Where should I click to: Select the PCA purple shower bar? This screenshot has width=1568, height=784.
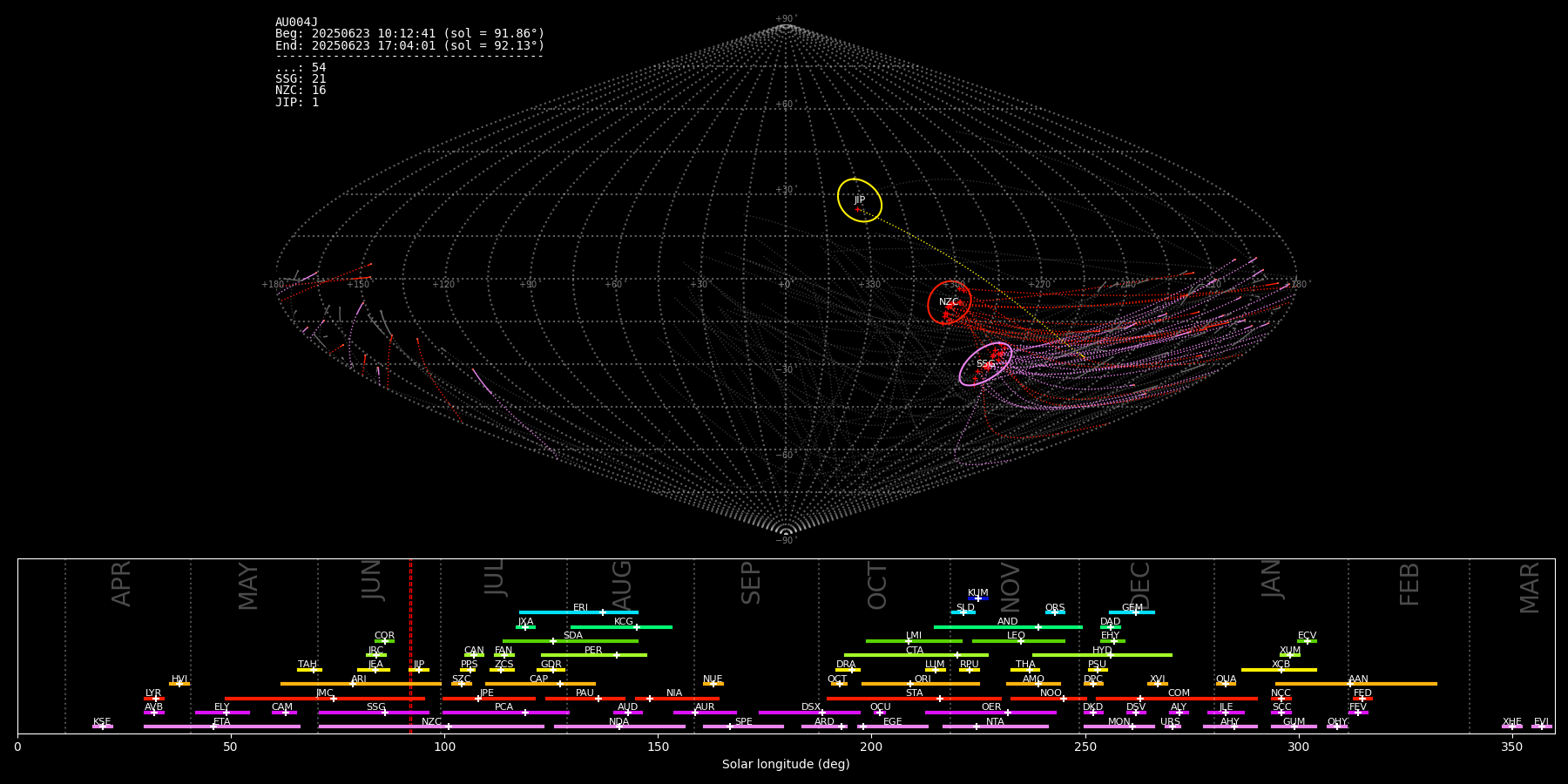tap(505, 713)
